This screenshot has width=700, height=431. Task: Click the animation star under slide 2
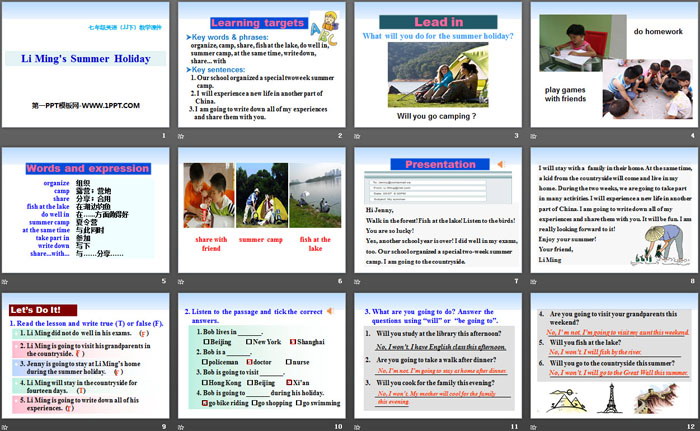pyautogui.click(x=181, y=136)
